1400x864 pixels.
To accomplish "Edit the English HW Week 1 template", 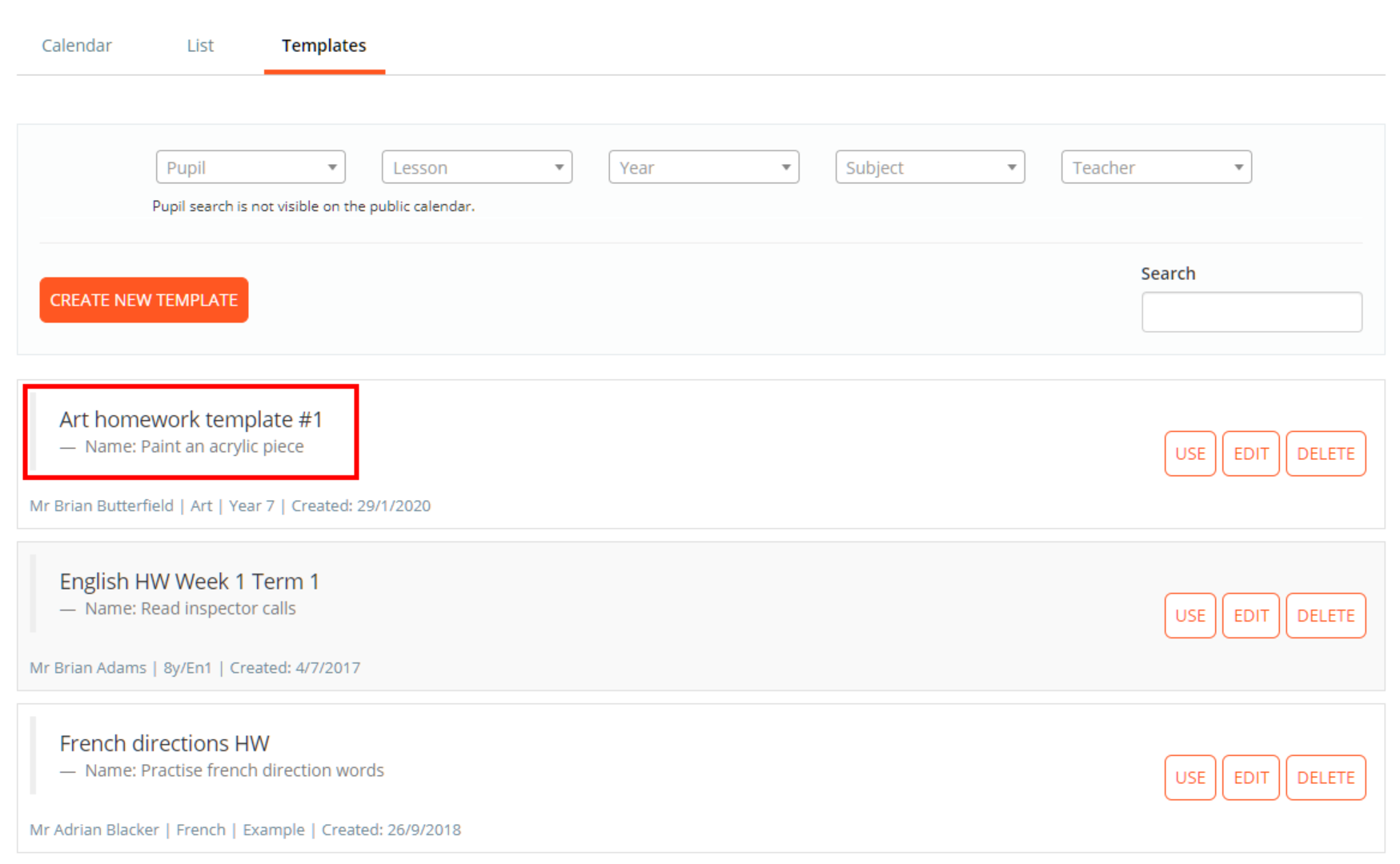I will point(1251,616).
